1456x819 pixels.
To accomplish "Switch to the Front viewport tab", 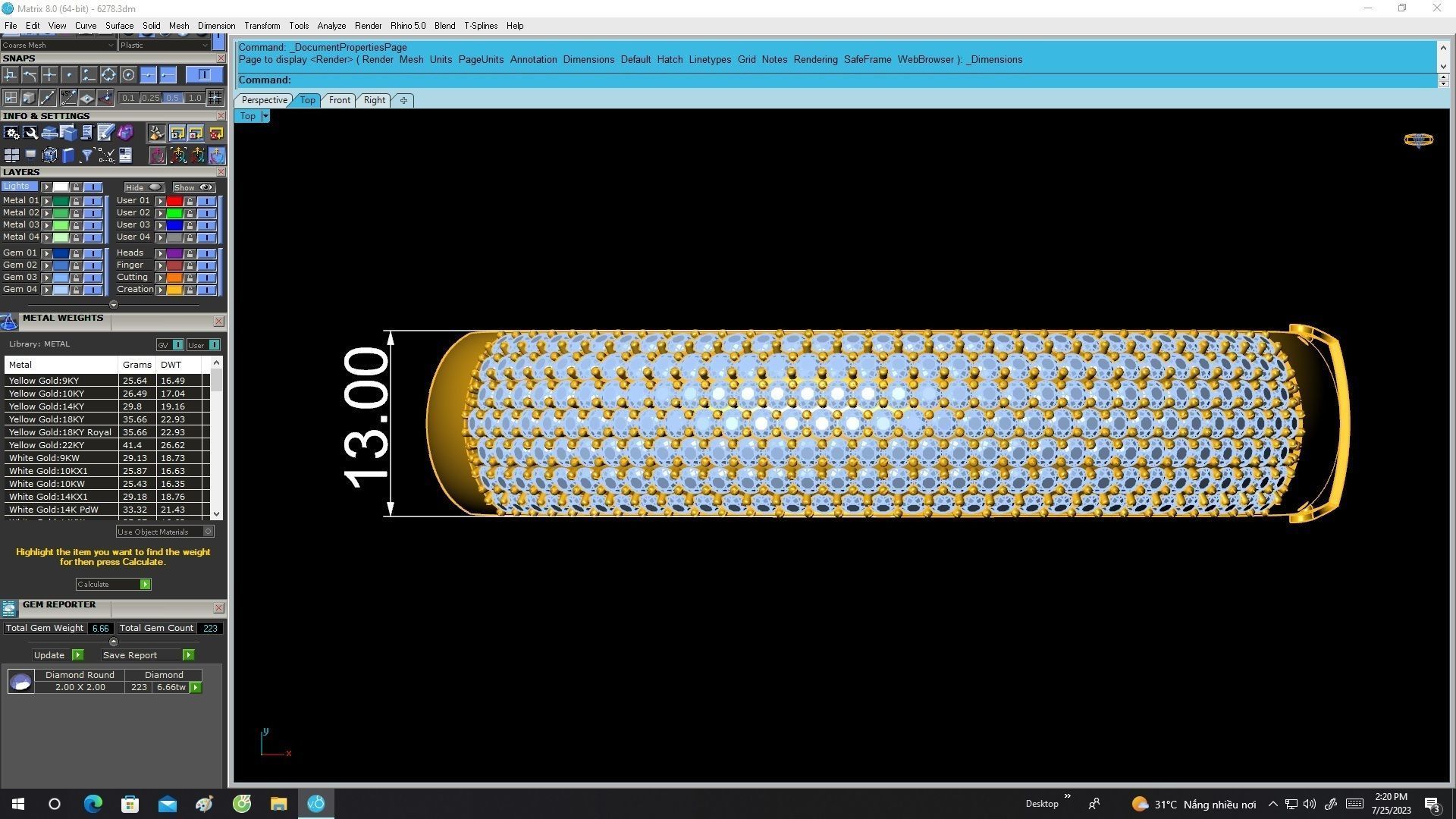I will [x=339, y=100].
